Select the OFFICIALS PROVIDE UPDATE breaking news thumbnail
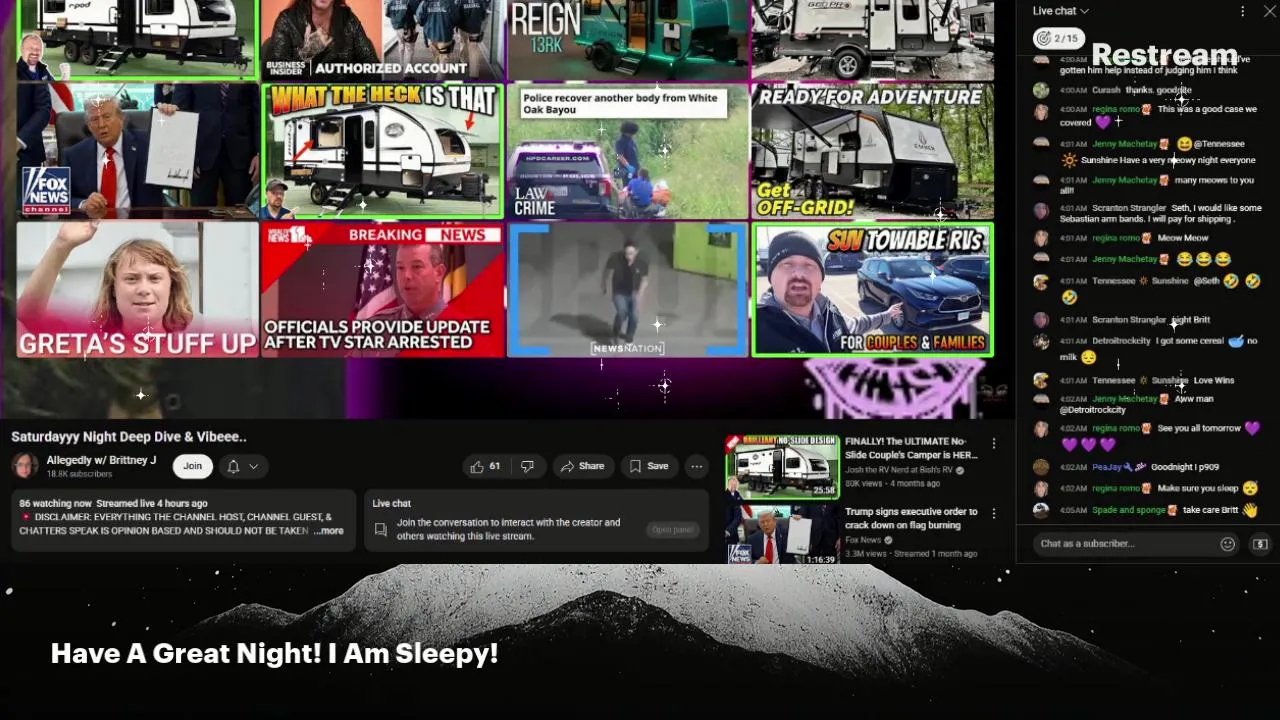1280x720 pixels. pos(382,289)
